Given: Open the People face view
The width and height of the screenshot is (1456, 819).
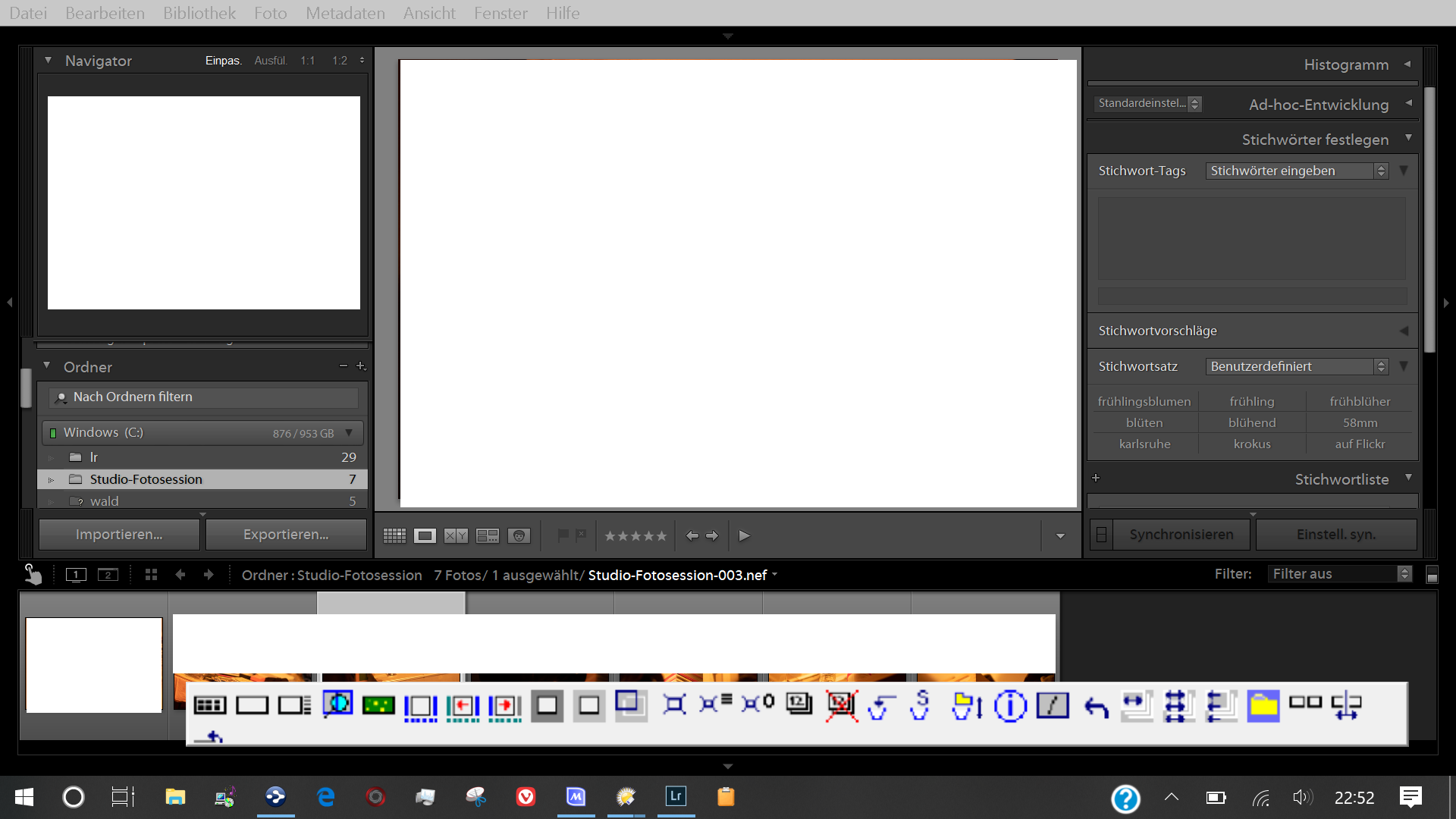Looking at the screenshot, I should [x=519, y=536].
